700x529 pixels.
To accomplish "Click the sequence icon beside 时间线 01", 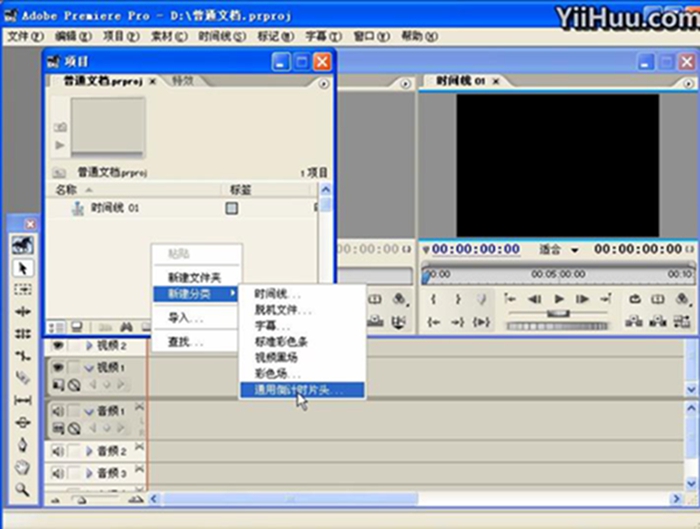I will 78,208.
